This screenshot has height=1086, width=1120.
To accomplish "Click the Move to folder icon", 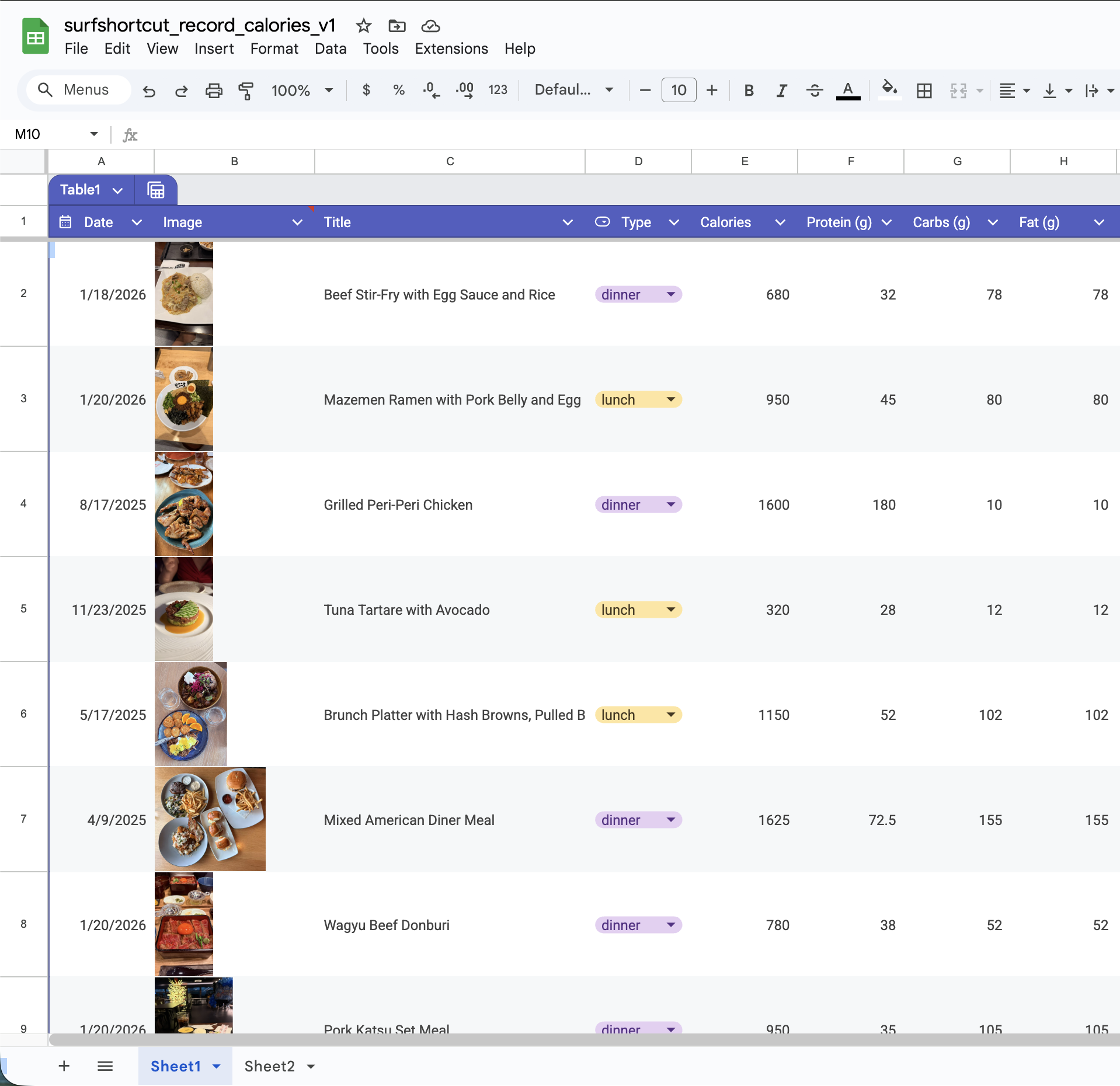I will click(396, 26).
